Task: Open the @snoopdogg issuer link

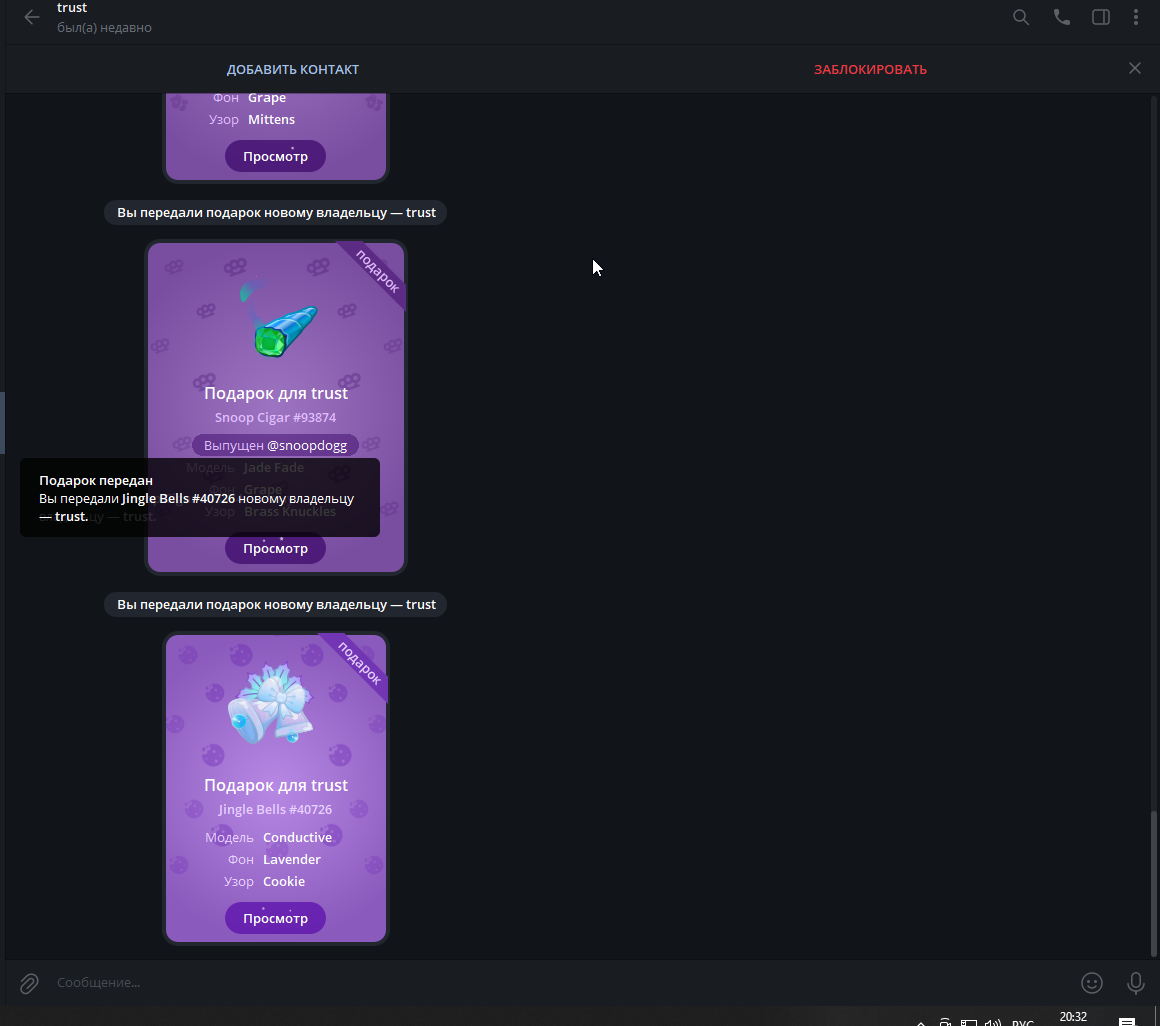Action: pos(306,445)
